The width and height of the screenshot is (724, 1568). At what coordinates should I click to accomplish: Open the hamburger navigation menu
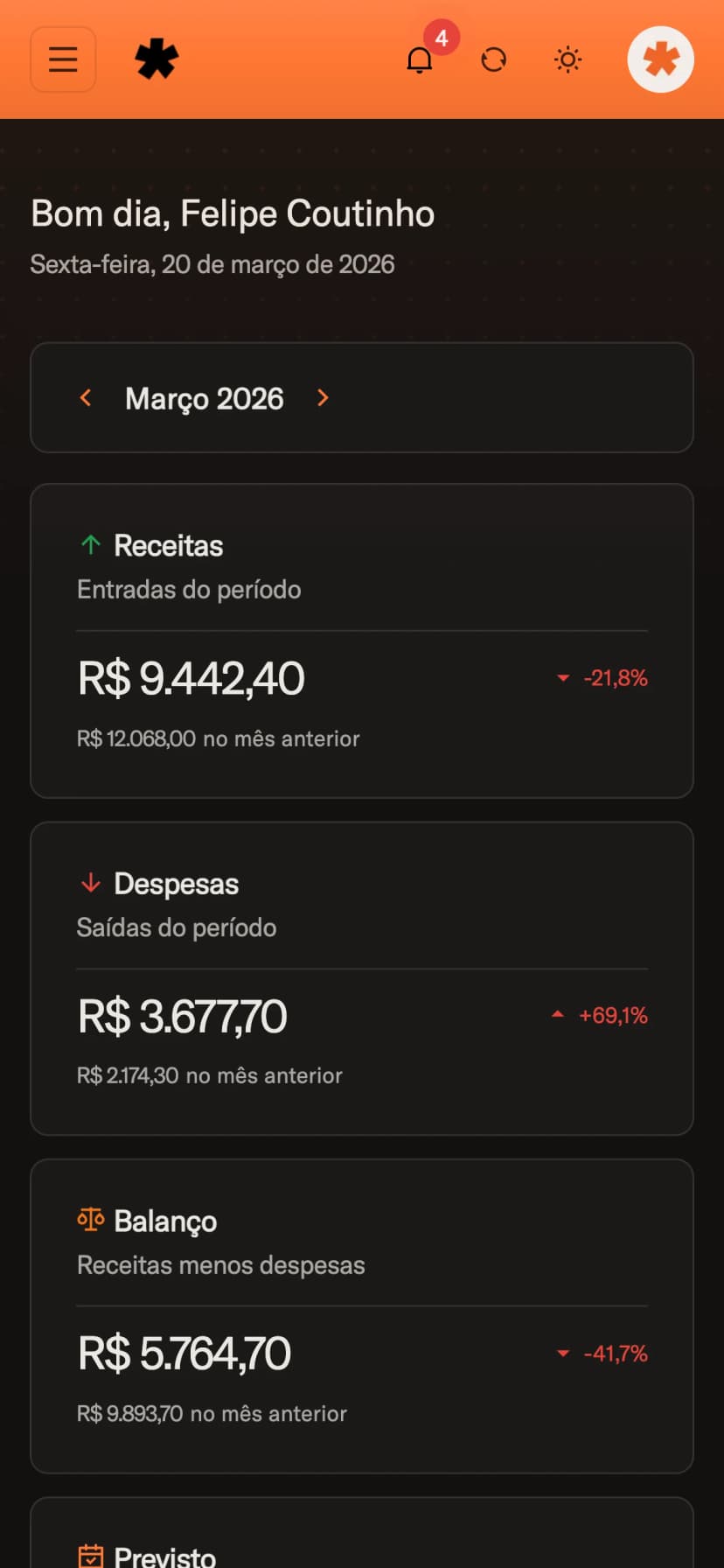[63, 59]
